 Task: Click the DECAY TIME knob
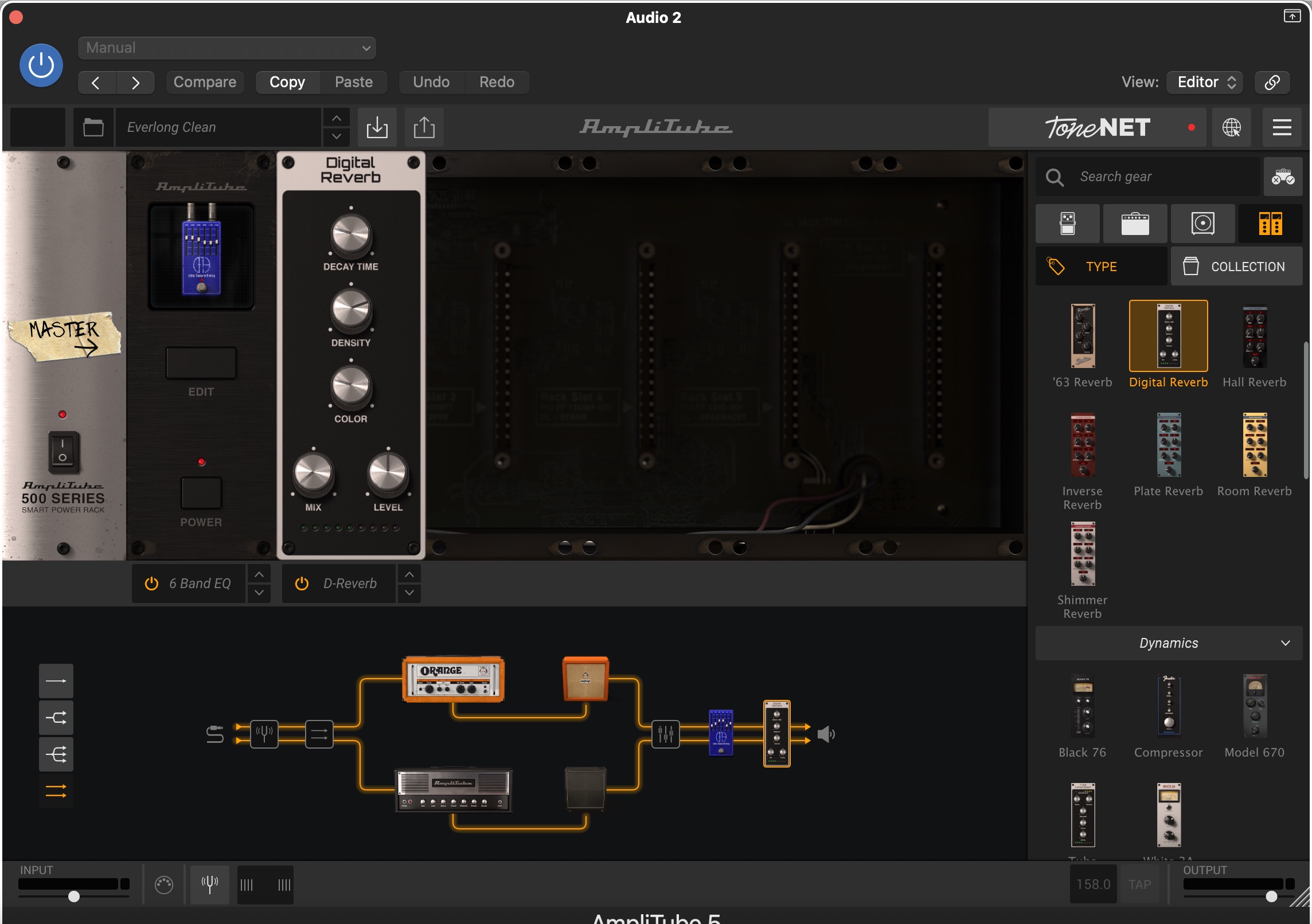[351, 235]
